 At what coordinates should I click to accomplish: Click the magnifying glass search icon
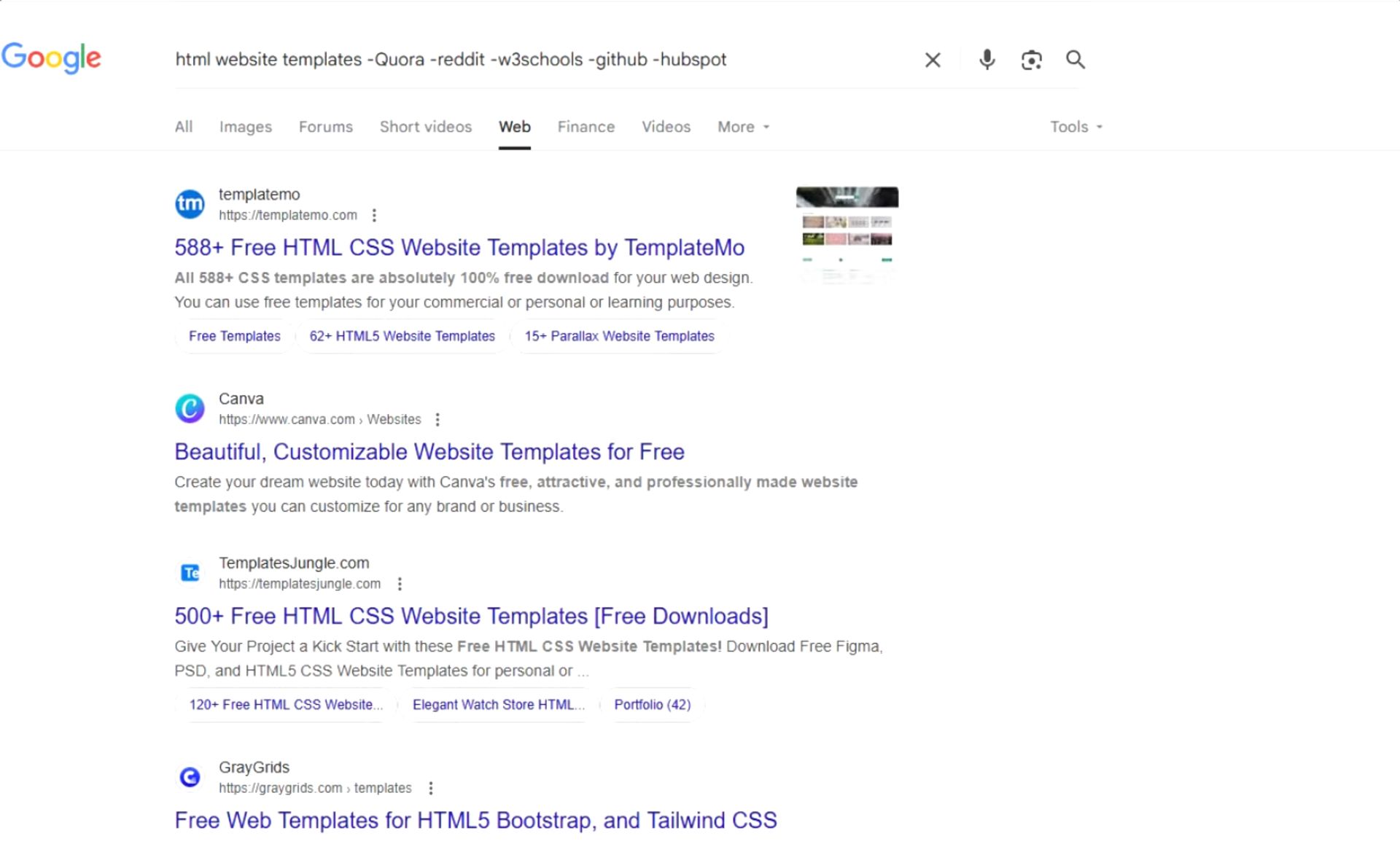tap(1076, 60)
